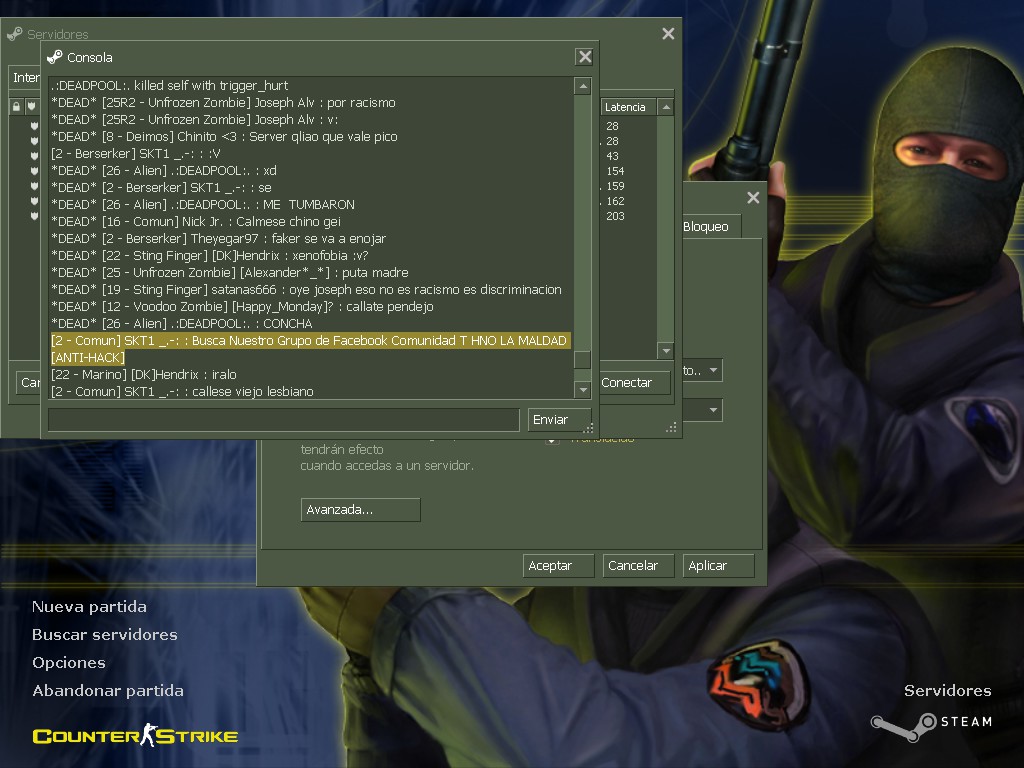This screenshot has width=1024, height=768.
Task: Click the 'faker se va a enojar' line
Action: point(218,238)
